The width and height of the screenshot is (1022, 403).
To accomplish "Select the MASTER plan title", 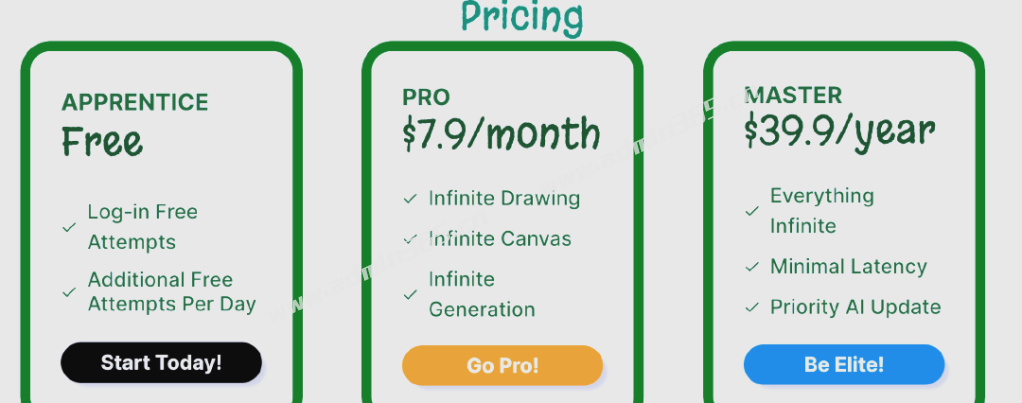I will click(793, 95).
